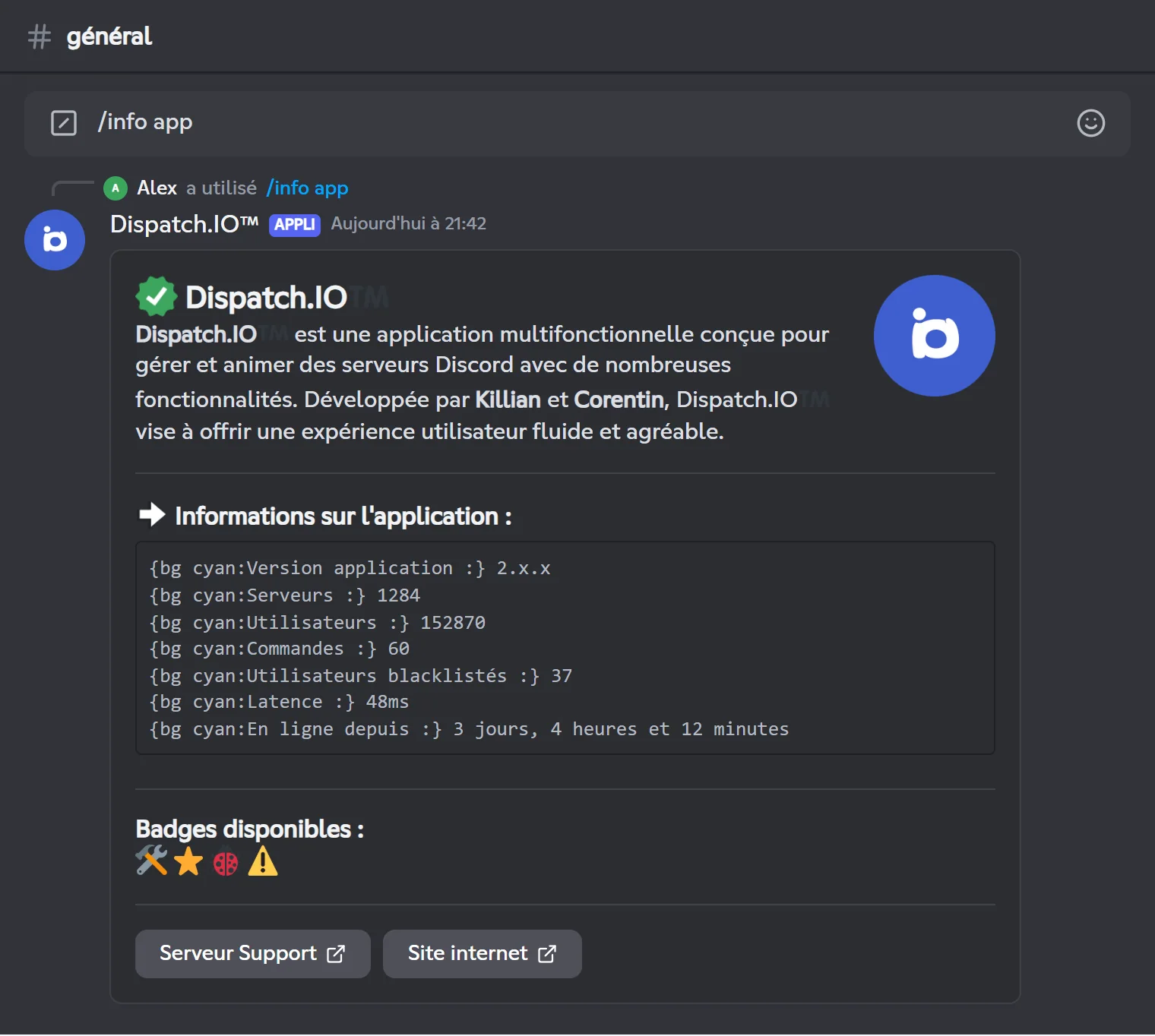Open the Site internet link button
Viewport: 1155px width, 1036px height.
[x=483, y=954]
